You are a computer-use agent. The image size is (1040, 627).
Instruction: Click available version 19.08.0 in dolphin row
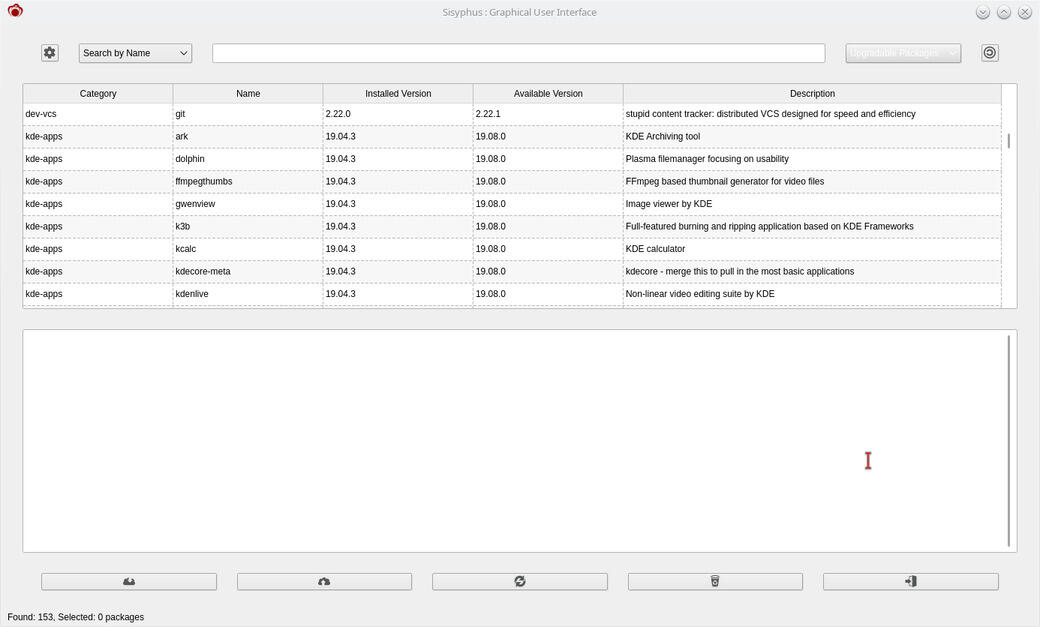pyautogui.click(x=490, y=159)
